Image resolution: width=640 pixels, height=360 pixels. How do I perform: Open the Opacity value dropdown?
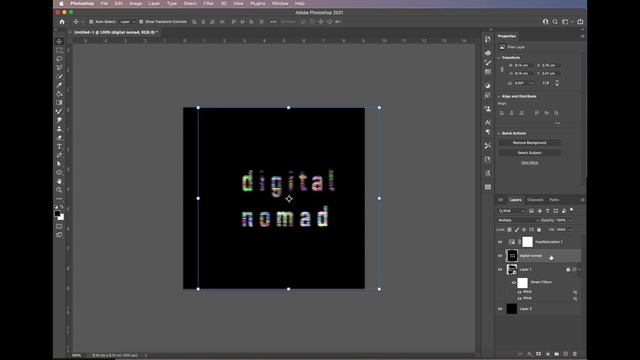570,220
